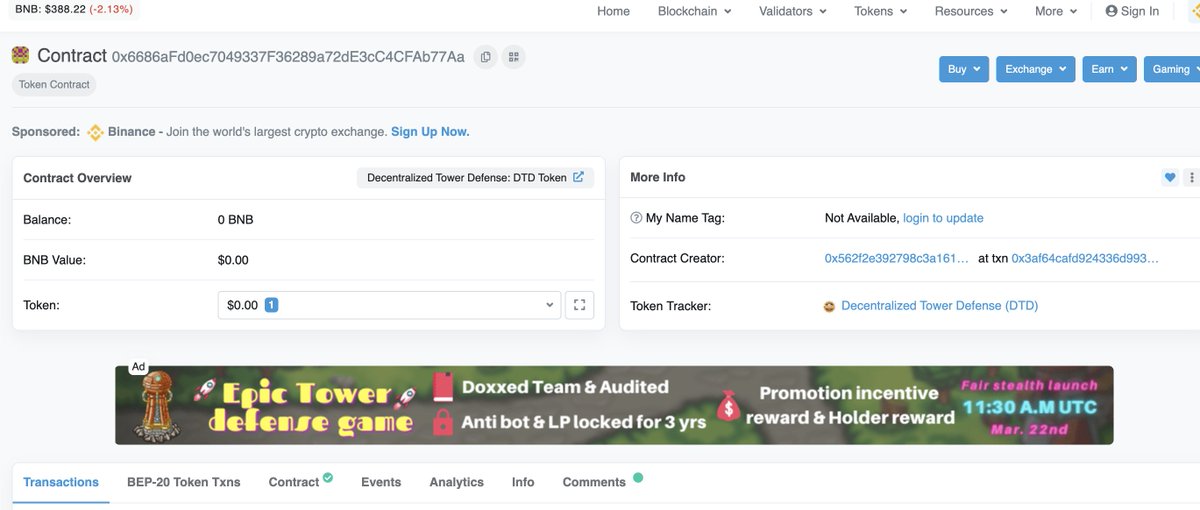Open external link icon in DTD Token label
1200x510 pixels.
tap(578, 177)
